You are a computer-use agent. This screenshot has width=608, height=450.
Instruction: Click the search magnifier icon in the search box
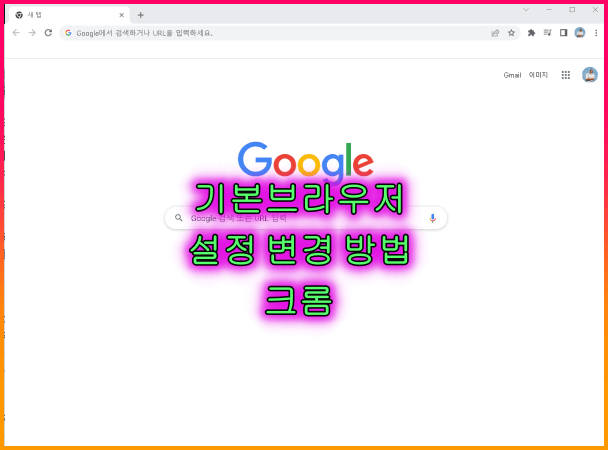coord(178,218)
